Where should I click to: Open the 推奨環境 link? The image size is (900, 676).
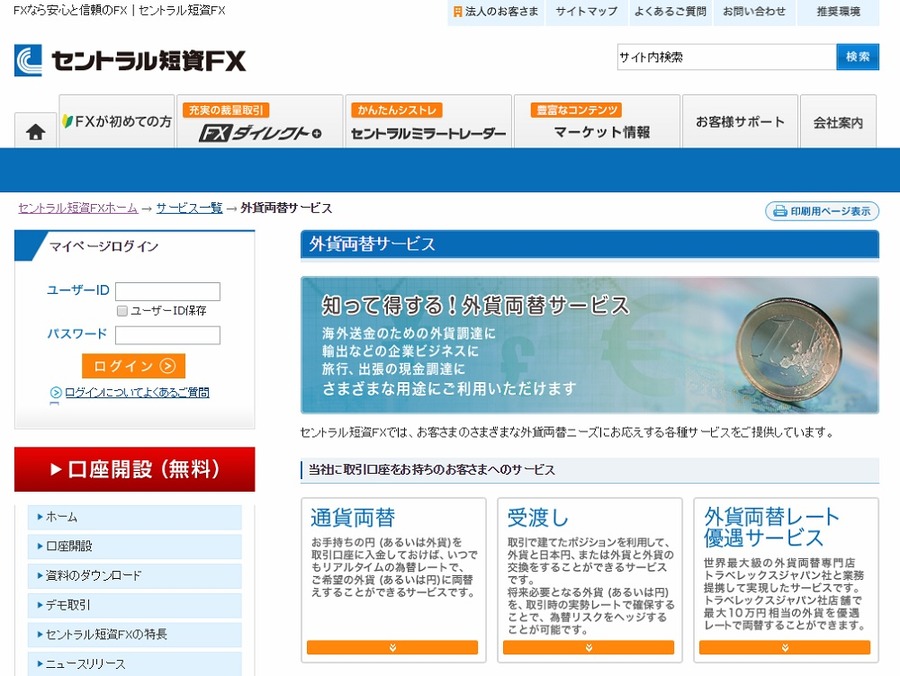tap(838, 11)
